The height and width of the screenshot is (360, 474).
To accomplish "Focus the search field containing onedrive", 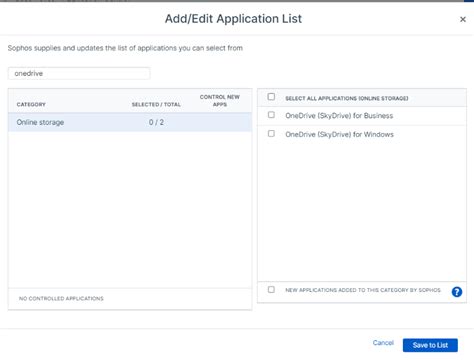I will coord(79,73).
